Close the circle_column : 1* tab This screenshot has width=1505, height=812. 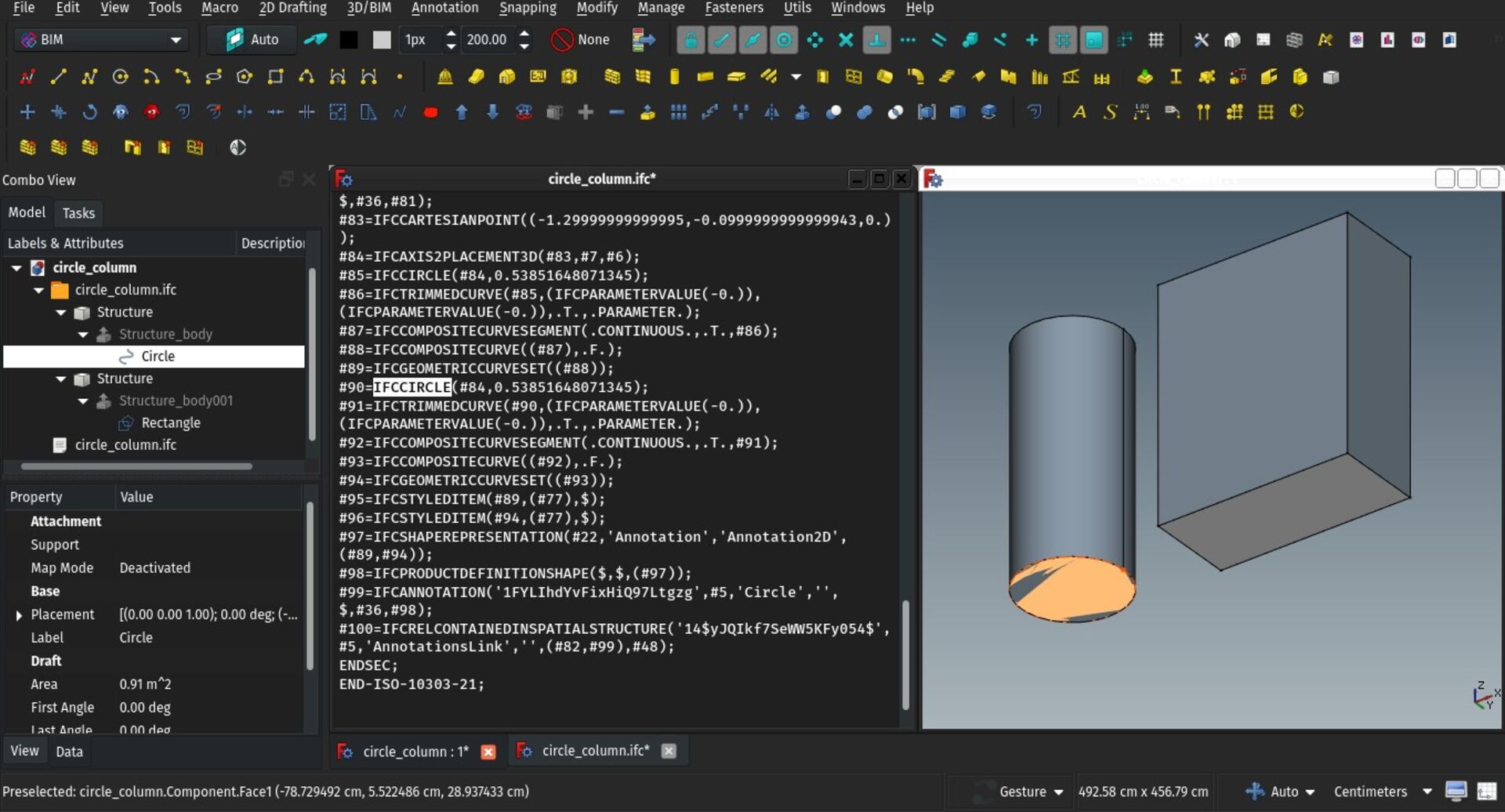(488, 752)
